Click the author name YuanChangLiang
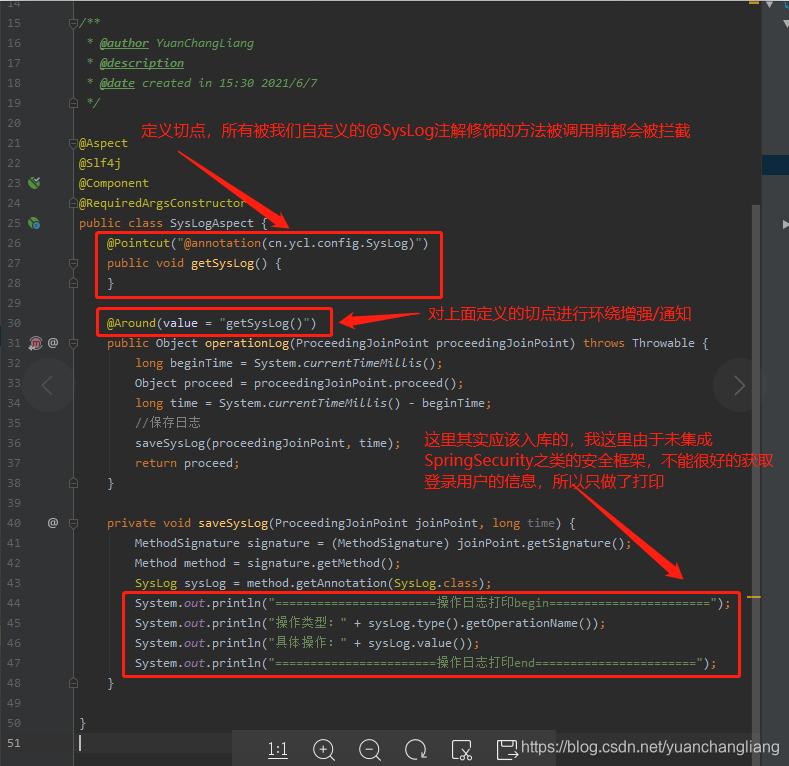 coord(205,43)
